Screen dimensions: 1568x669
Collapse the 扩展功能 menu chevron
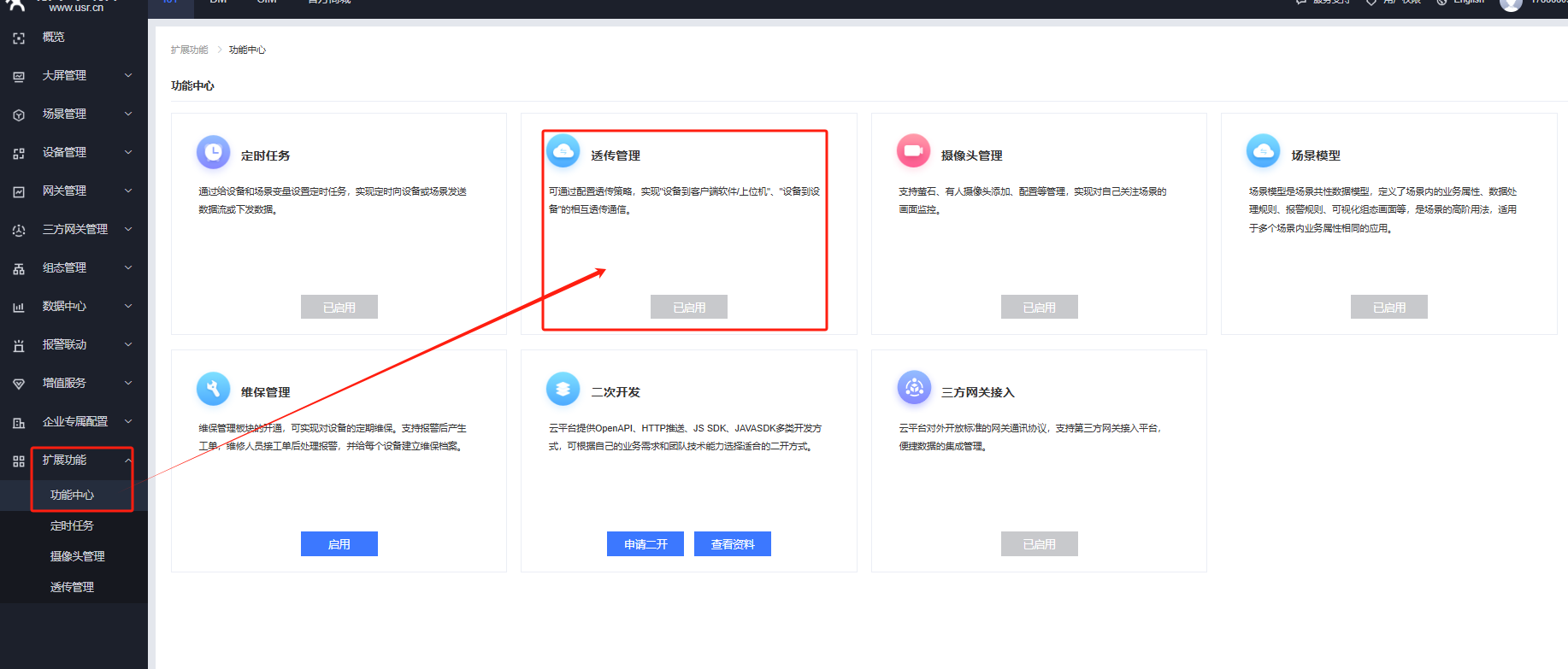128,460
